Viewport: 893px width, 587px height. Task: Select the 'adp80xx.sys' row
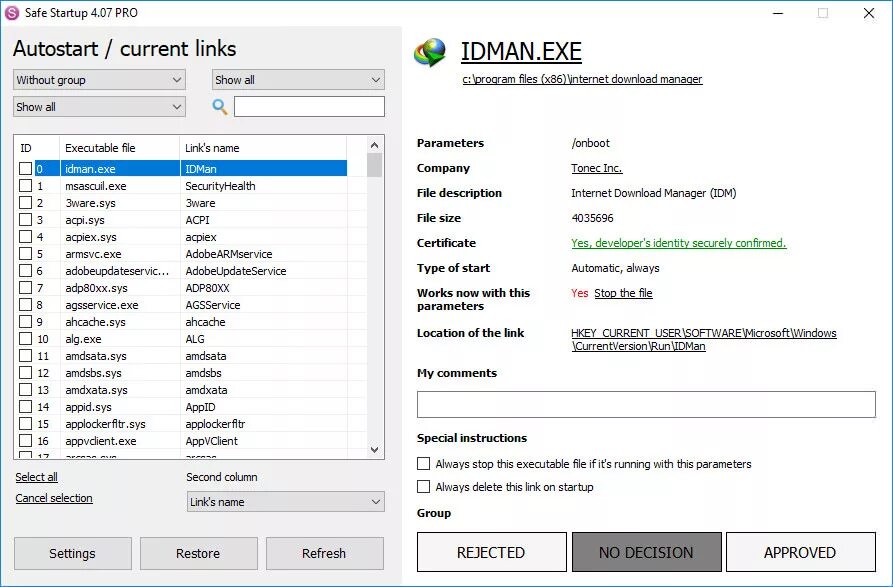(x=183, y=288)
